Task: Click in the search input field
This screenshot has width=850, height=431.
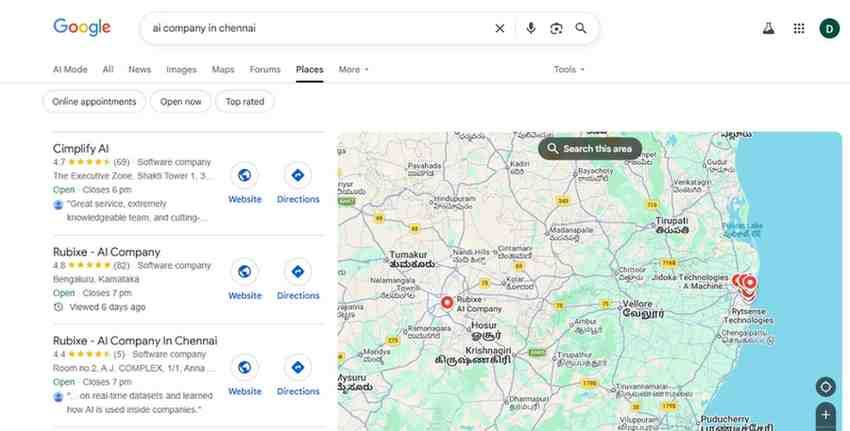Action: coord(320,28)
